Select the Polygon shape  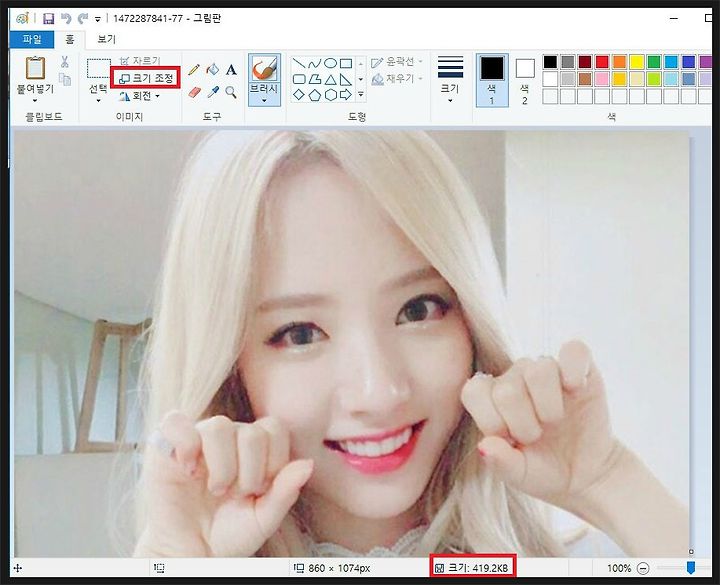[x=314, y=79]
